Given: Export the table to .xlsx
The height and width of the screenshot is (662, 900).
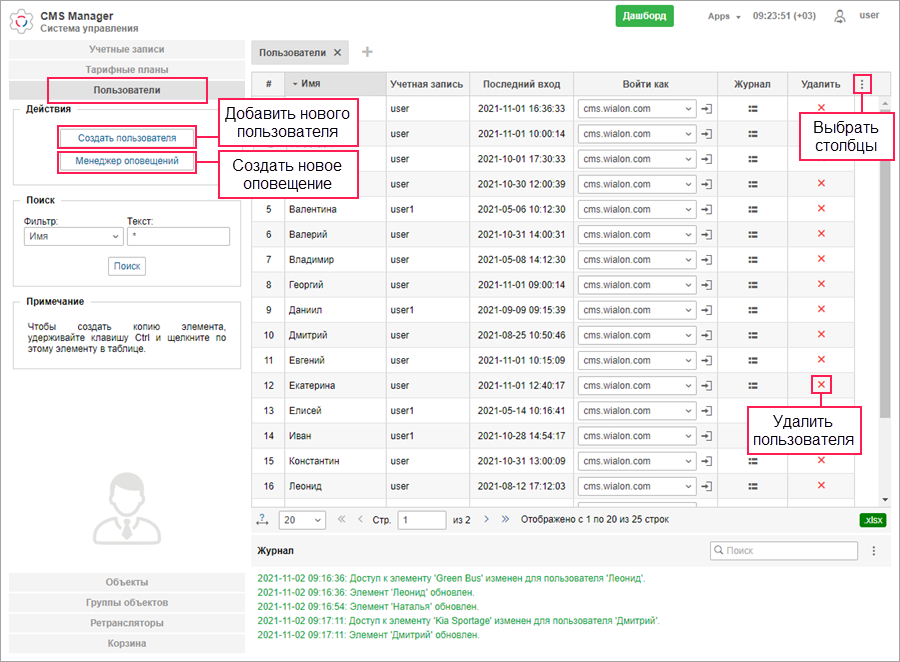Looking at the screenshot, I should pyautogui.click(x=872, y=520).
